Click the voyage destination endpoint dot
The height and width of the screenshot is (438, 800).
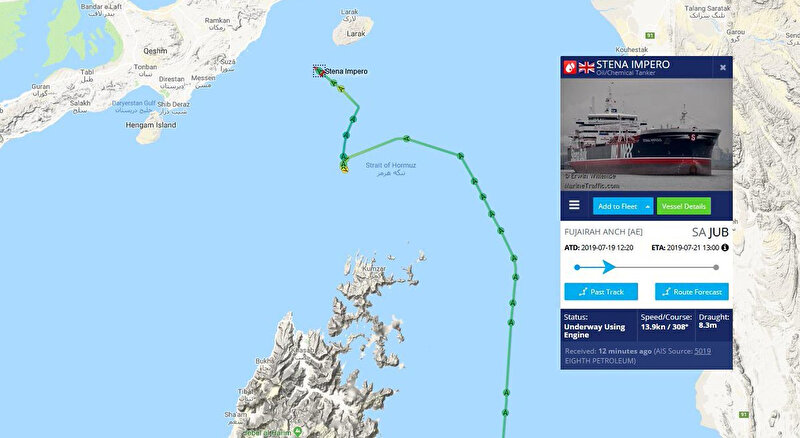click(x=716, y=267)
